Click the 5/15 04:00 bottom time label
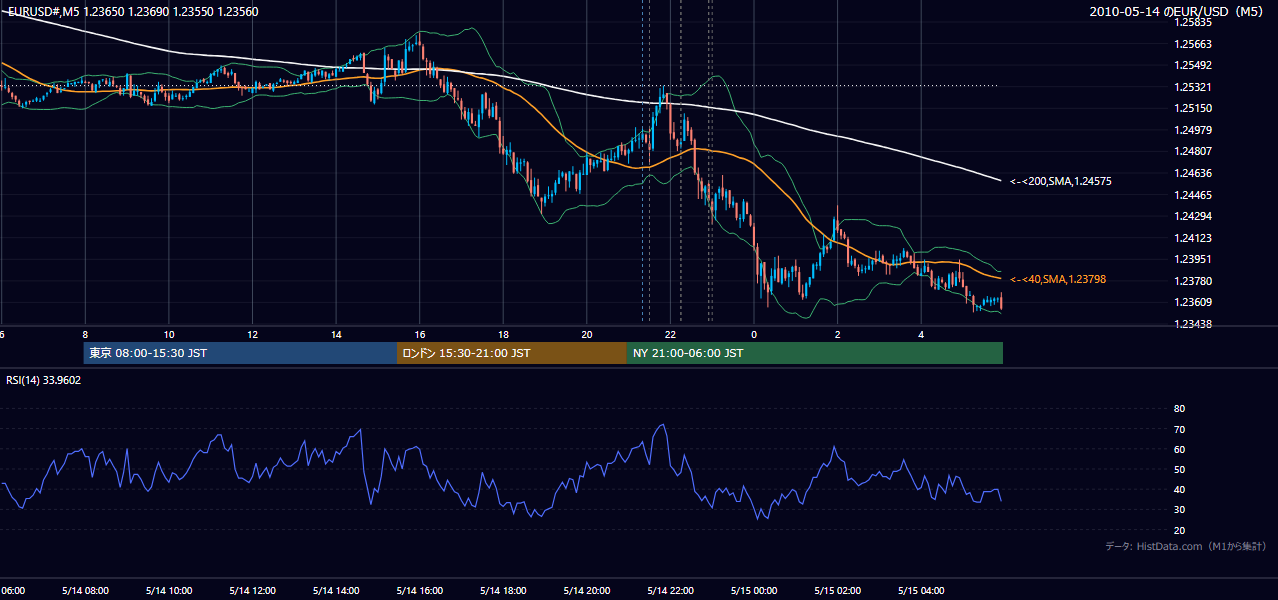 pyautogui.click(x=922, y=591)
